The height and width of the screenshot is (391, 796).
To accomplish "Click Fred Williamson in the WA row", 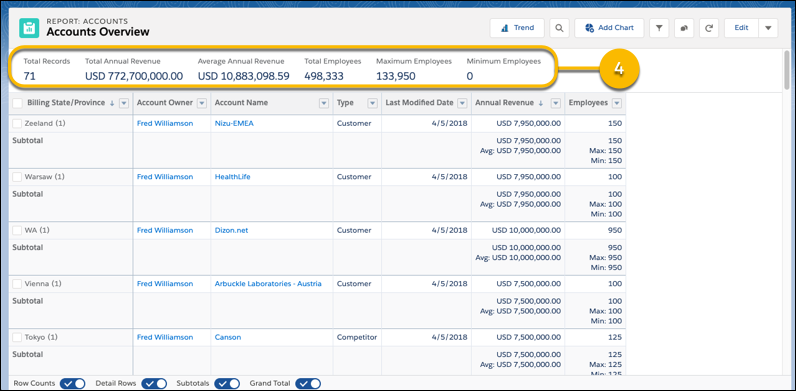I will tap(165, 230).
